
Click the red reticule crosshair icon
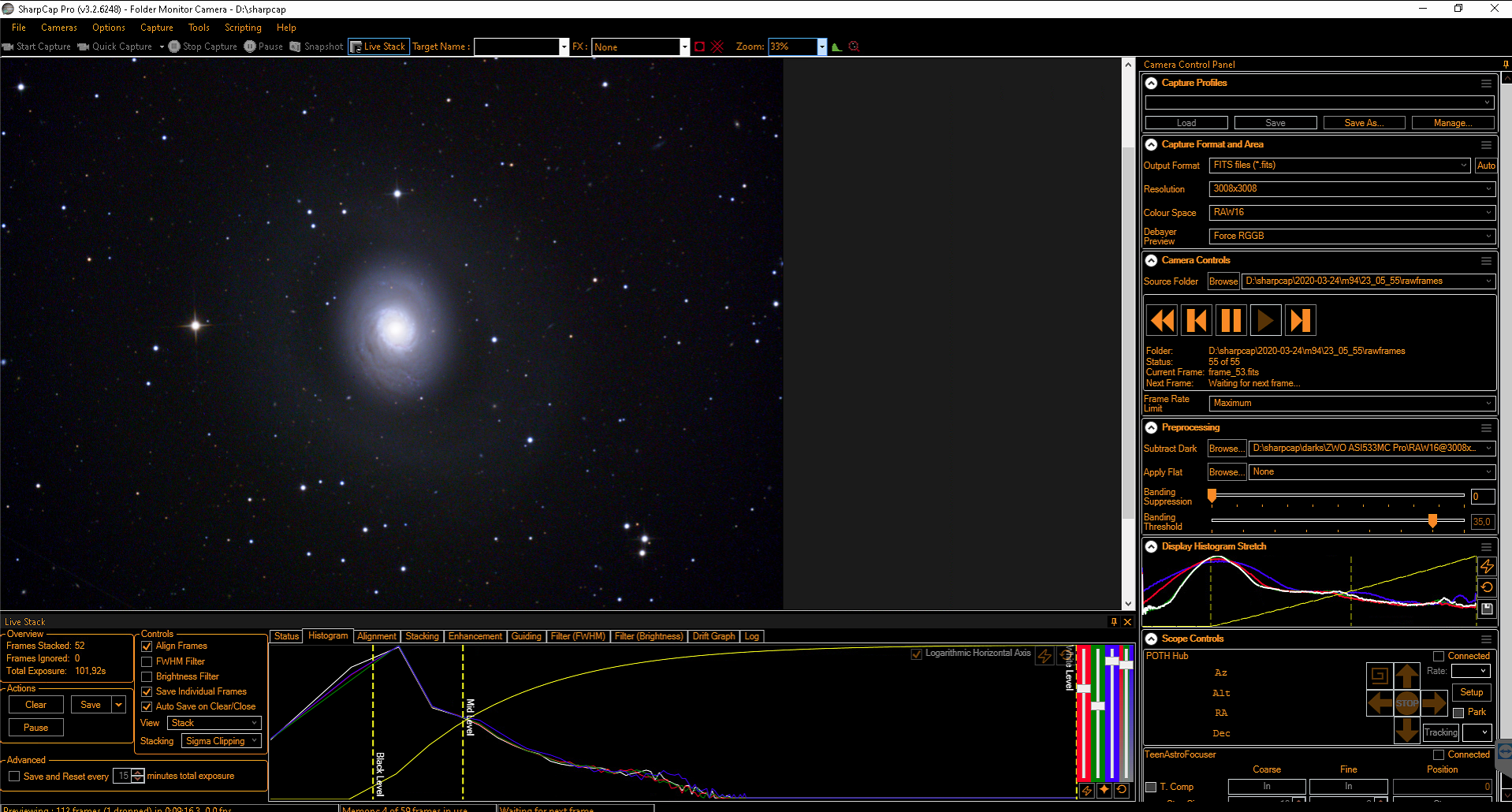coord(717,47)
